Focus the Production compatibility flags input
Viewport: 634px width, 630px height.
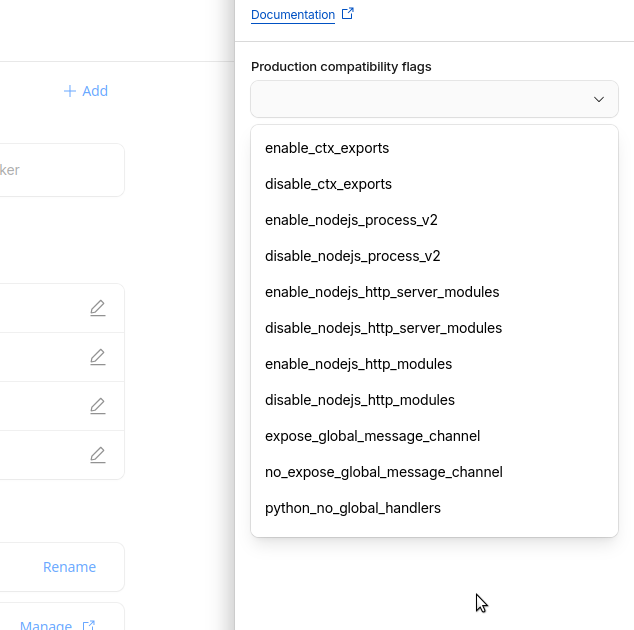pyautogui.click(x=420, y=99)
